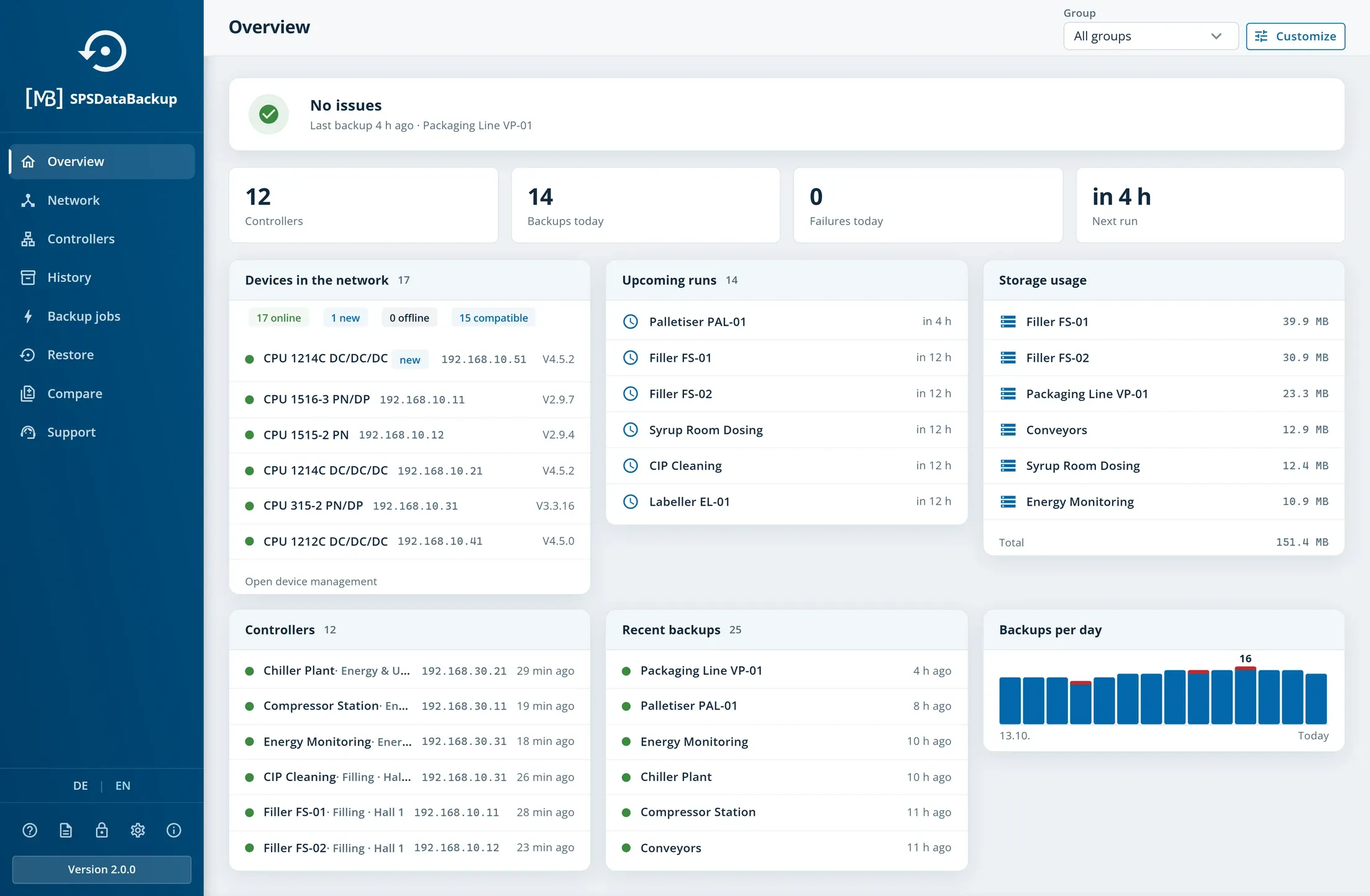Click the Failures today card

928,205
